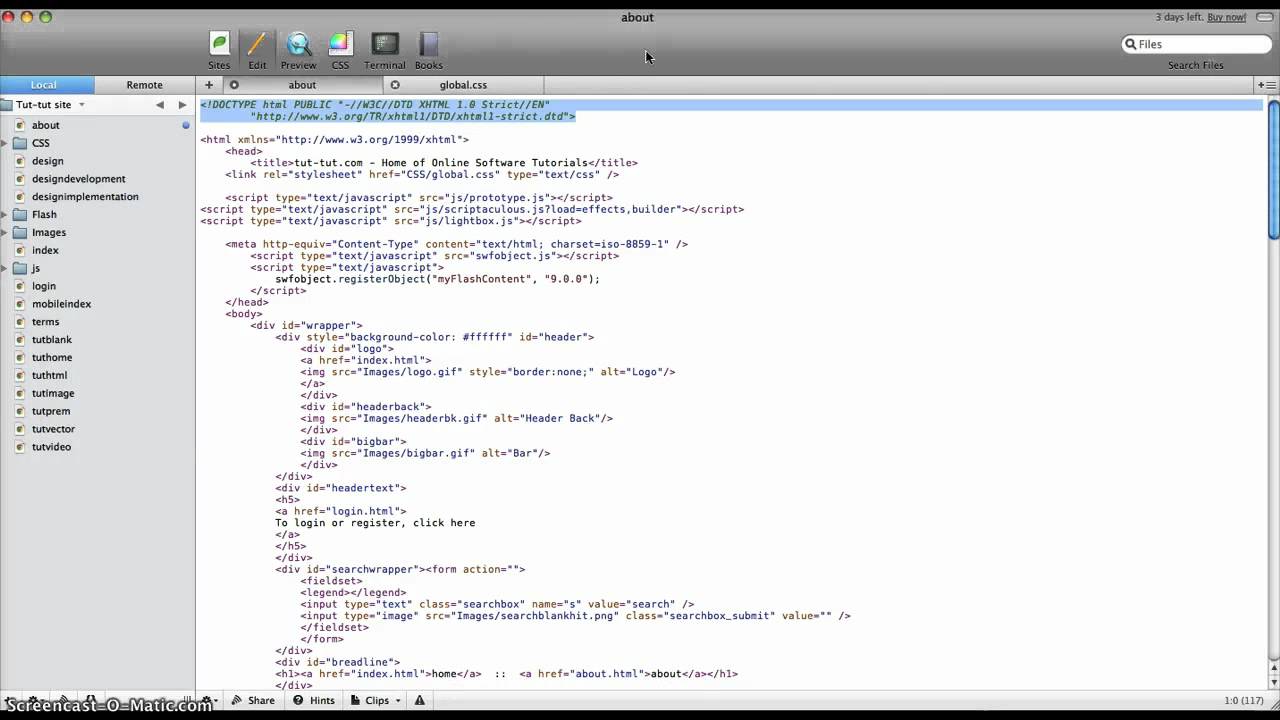Open the gear action menu in bottom bar
This screenshot has width=1280, height=720.
pyautogui.click(x=209, y=701)
